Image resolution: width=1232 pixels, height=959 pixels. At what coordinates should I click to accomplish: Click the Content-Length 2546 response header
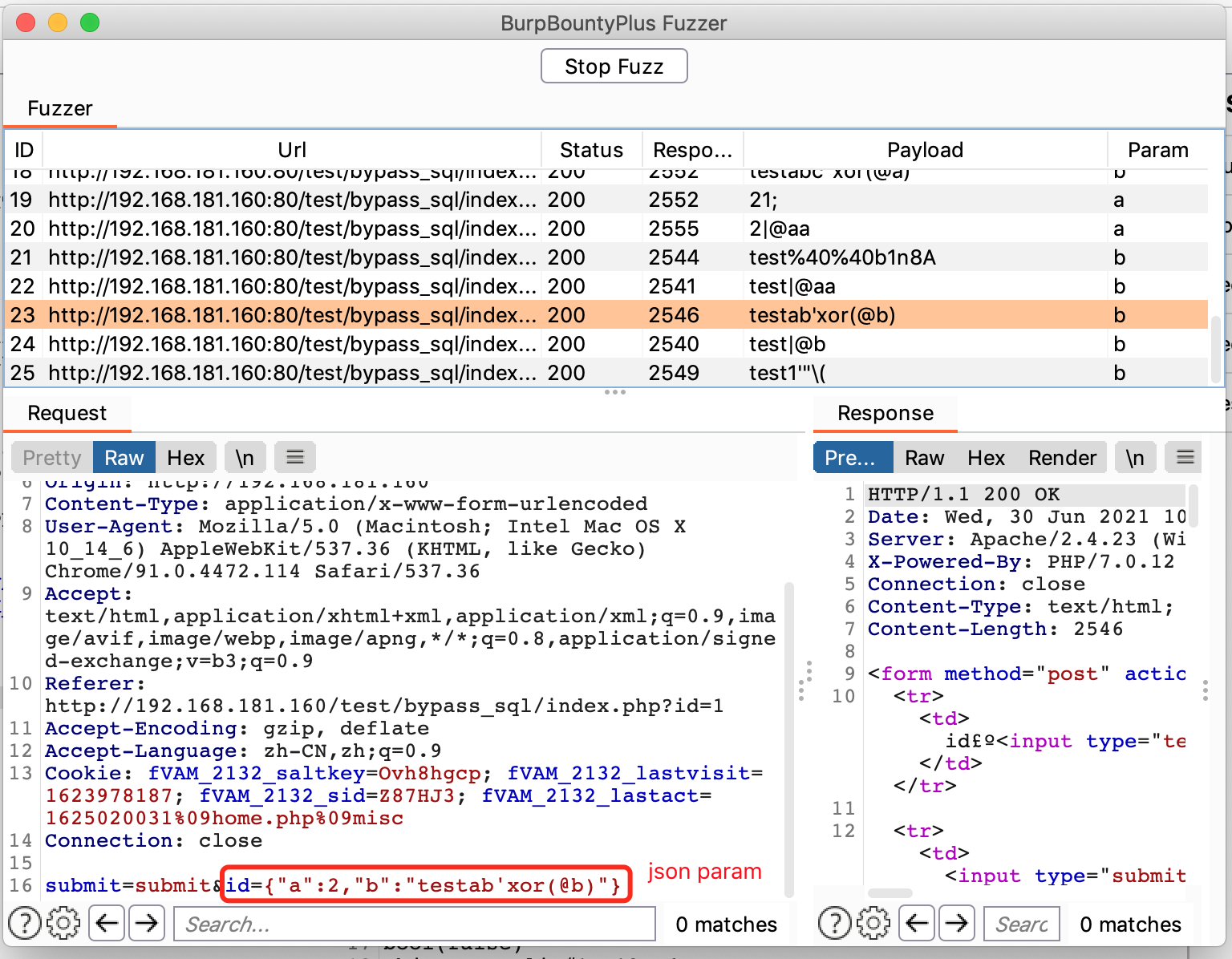[x=995, y=629]
